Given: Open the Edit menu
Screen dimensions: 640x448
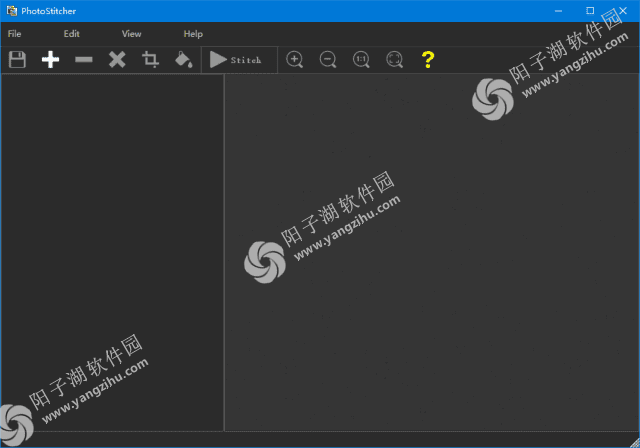Looking at the screenshot, I should [x=71, y=34].
